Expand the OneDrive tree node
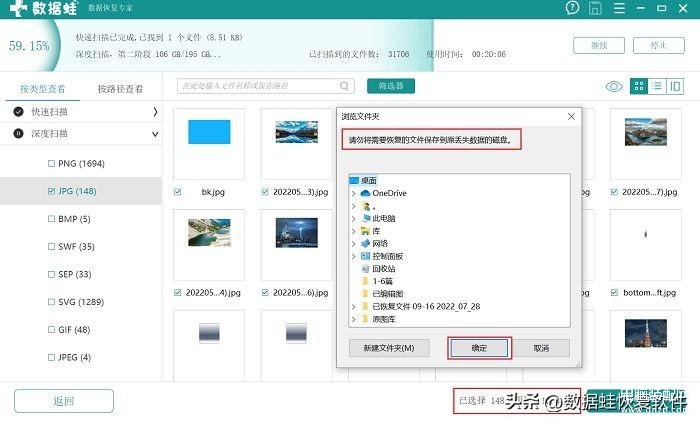 [x=354, y=193]
